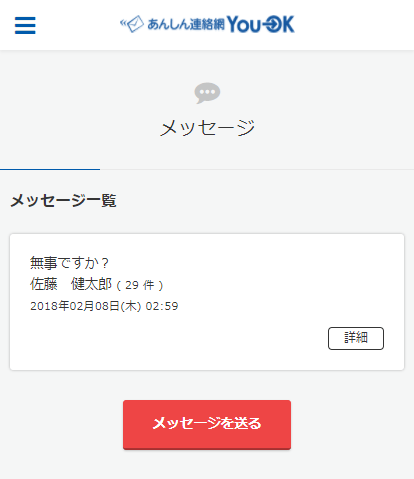Viewport: 414px width, 479px height.
Task: Click the 無事ですか？ message title
Action: tap(69, 263)
